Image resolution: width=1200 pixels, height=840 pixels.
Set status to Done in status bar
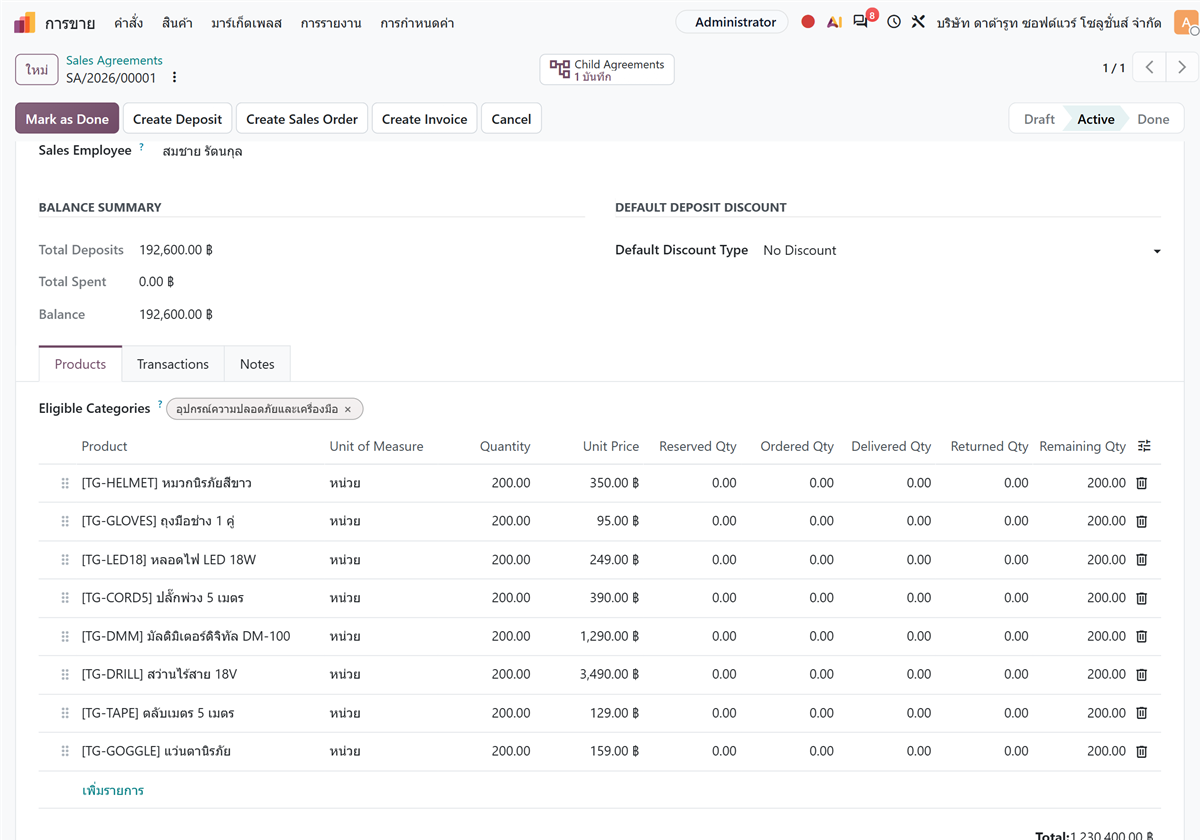coord(1152,119)
